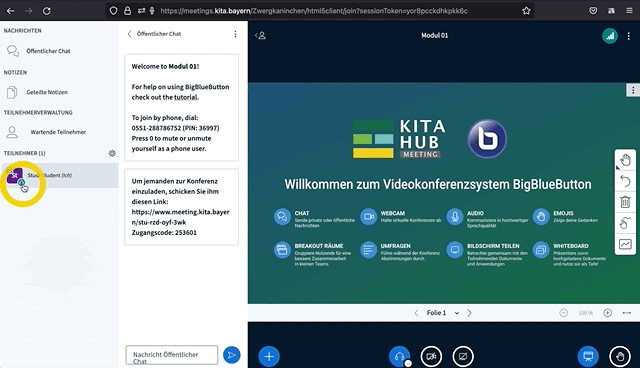Toggle presentation visibility button

click(x=588, y=356)
